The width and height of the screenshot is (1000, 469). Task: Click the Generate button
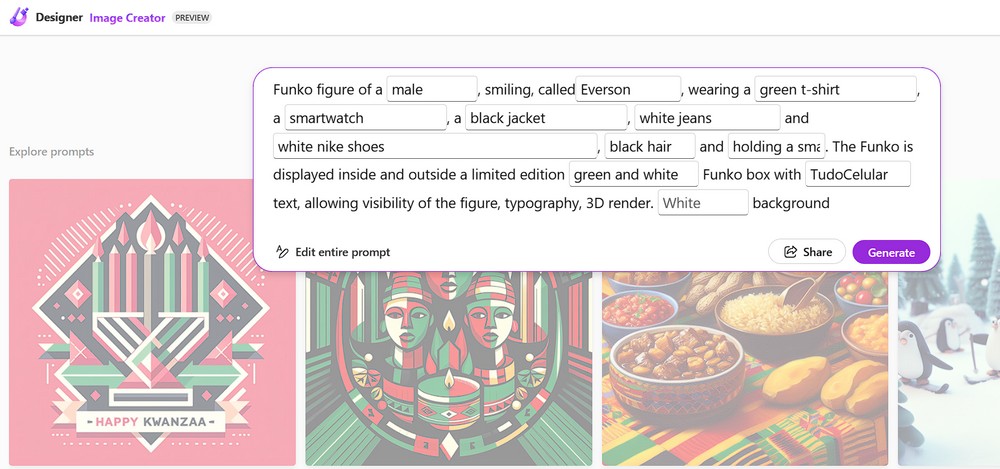point(891,252)
